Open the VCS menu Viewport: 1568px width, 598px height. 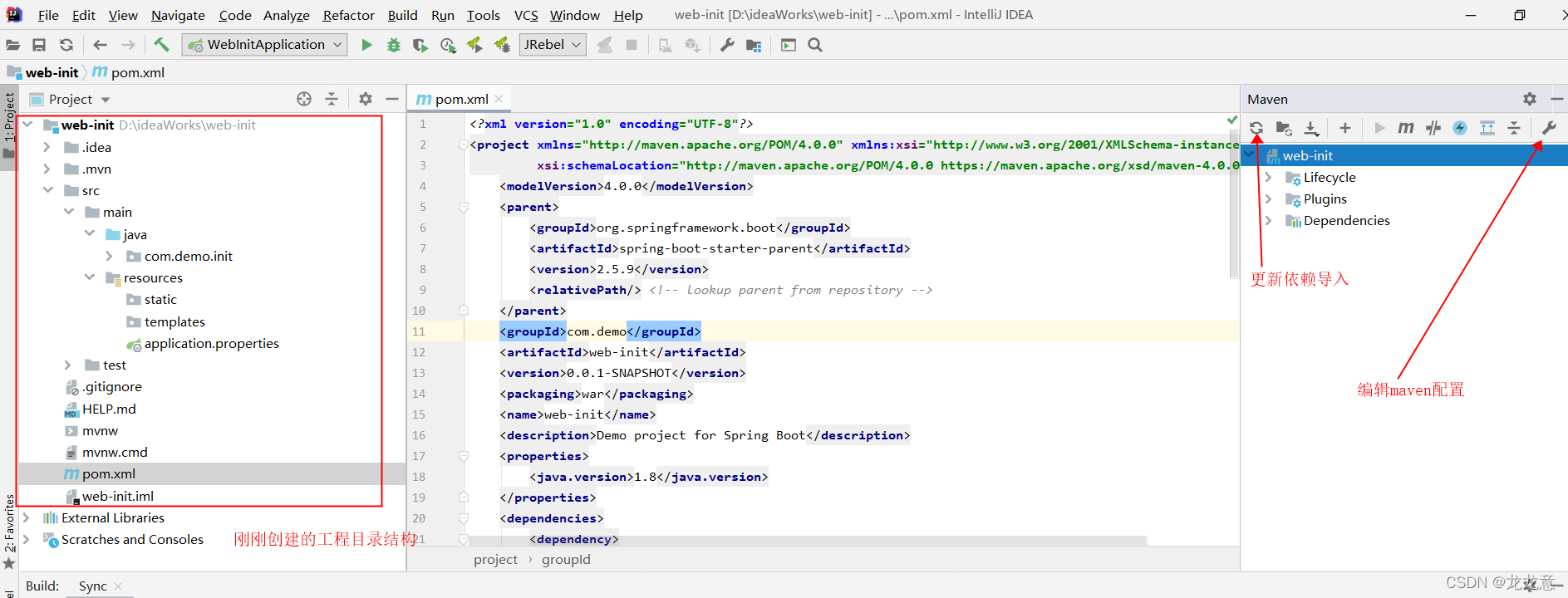point(526,15)
